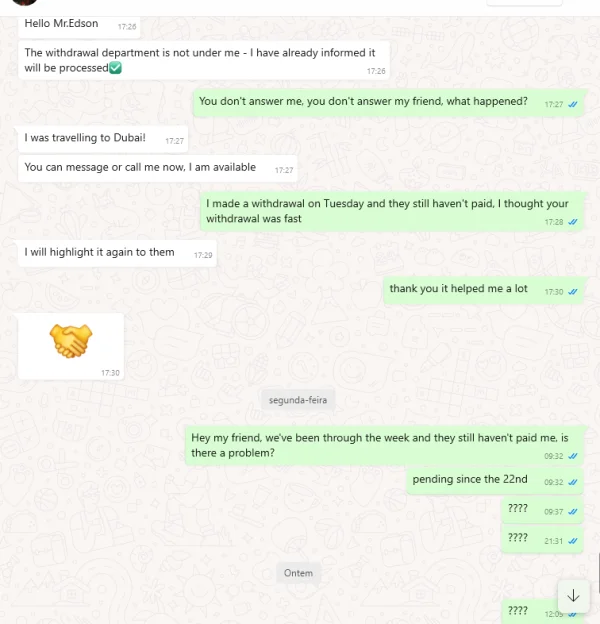This screenshot has height=624, width=600.
Task: Click the "Ontem" date label
Action: 298,573
